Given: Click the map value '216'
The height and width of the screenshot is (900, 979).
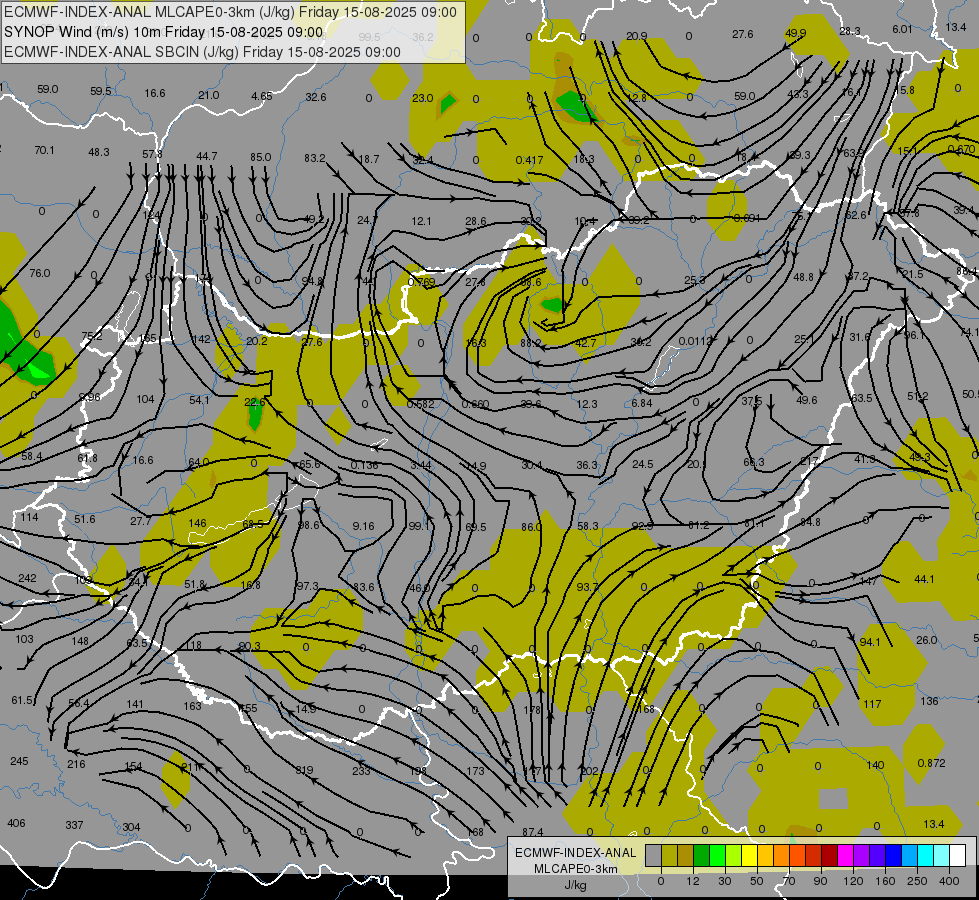Looking at the screenshot, I should [x=76, y=764].
